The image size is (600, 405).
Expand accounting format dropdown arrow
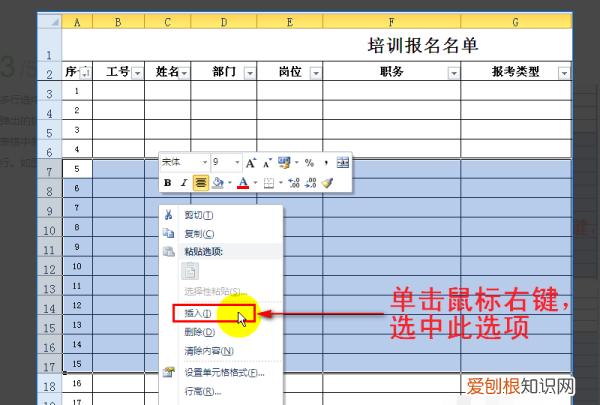(x=296, y=163)
